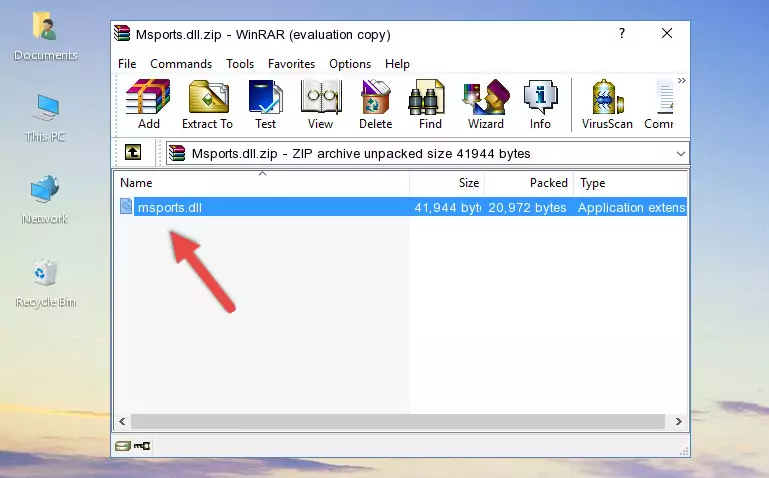The height and width of the screenshot is (478, 769).
Task: Sort by the Size column header
Action: 447,183
